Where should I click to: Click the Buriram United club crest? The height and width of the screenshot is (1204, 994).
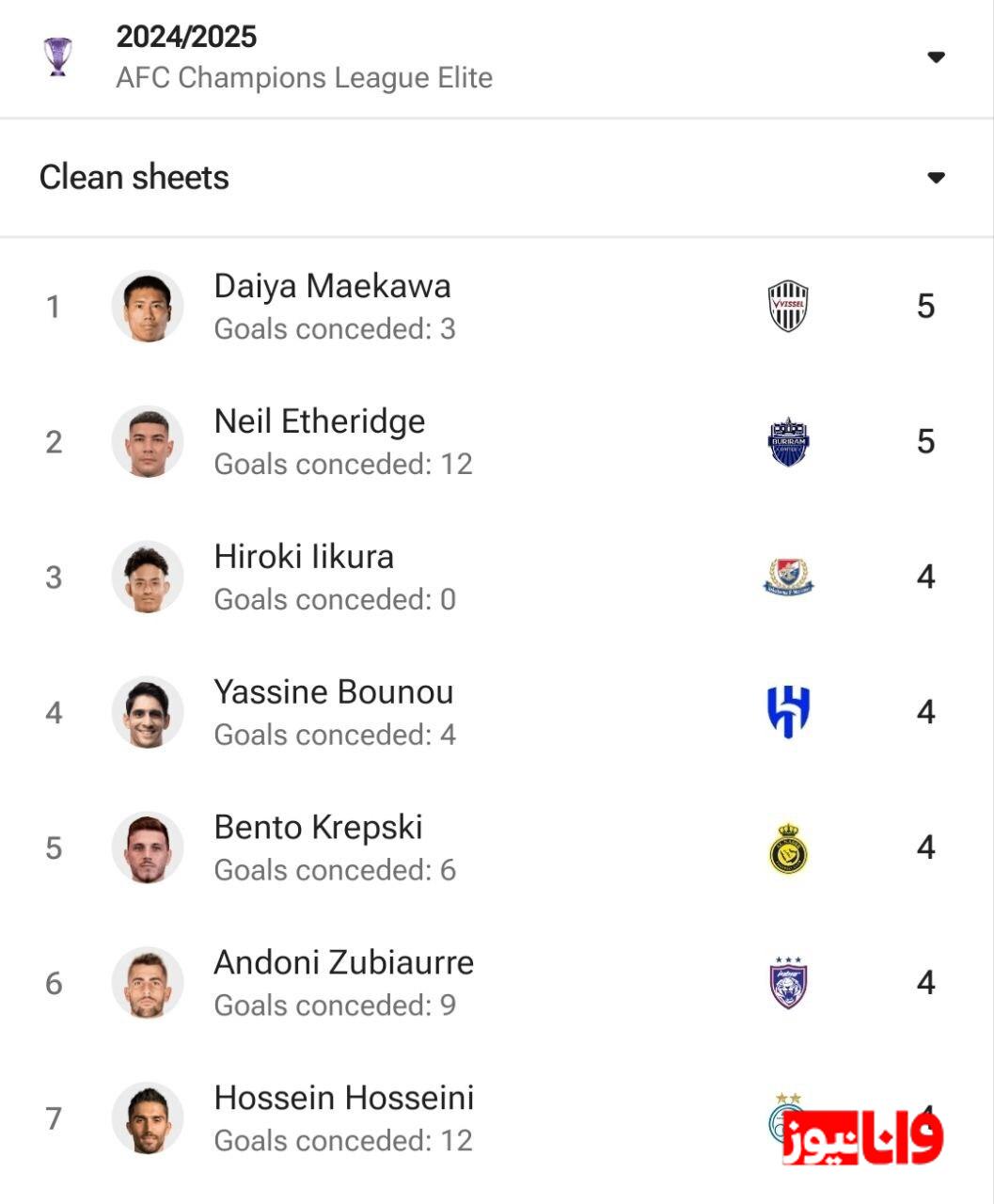click(788, 442)
